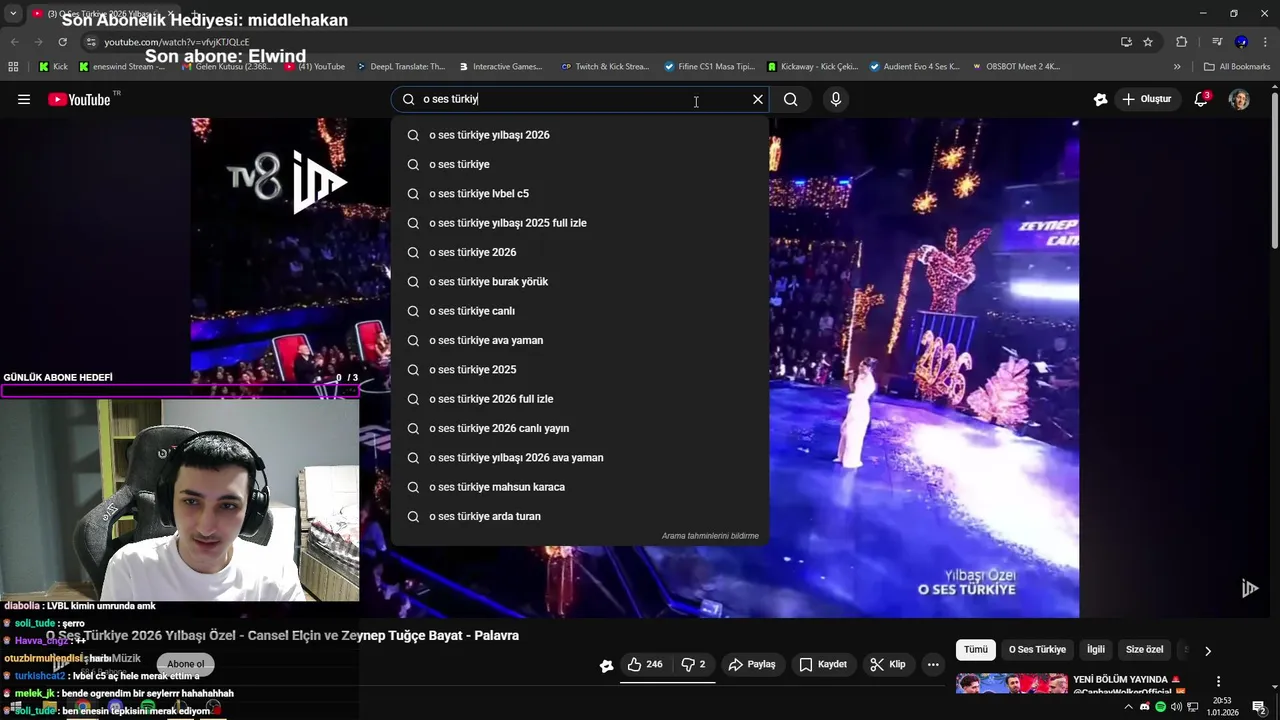This screenshot has height=720, width=1280.
Task: Save video with the Kaydet button
Action: (823, 664)
